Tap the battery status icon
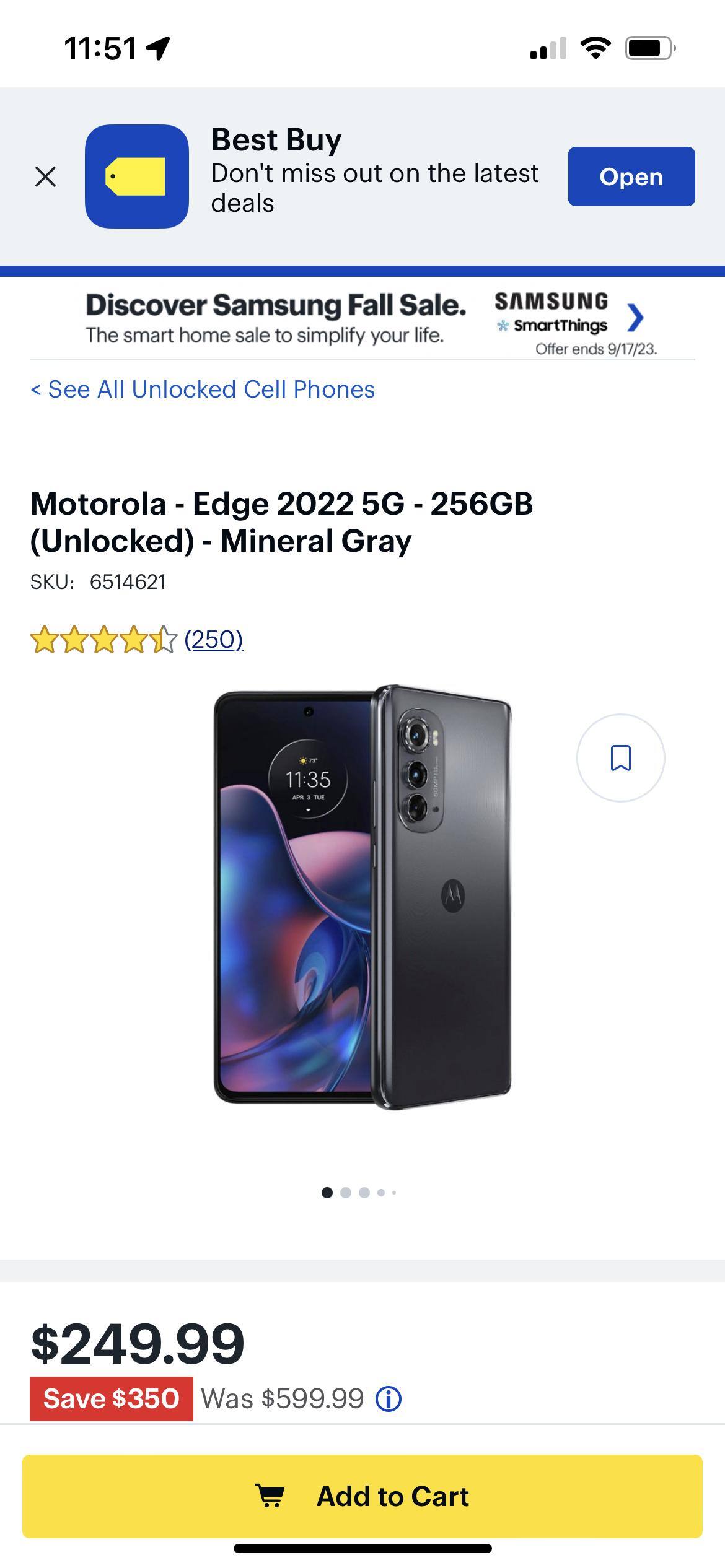The image size is (725, 1568). [649, 48]
